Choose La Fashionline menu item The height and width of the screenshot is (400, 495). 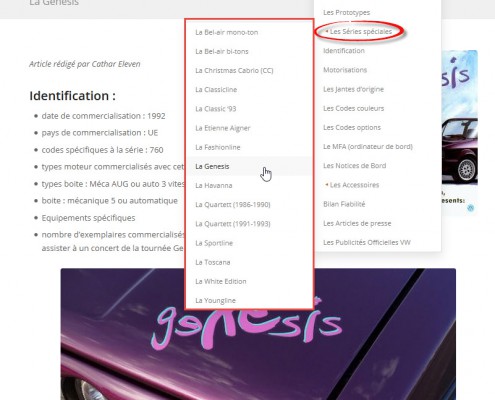(218, 147)
